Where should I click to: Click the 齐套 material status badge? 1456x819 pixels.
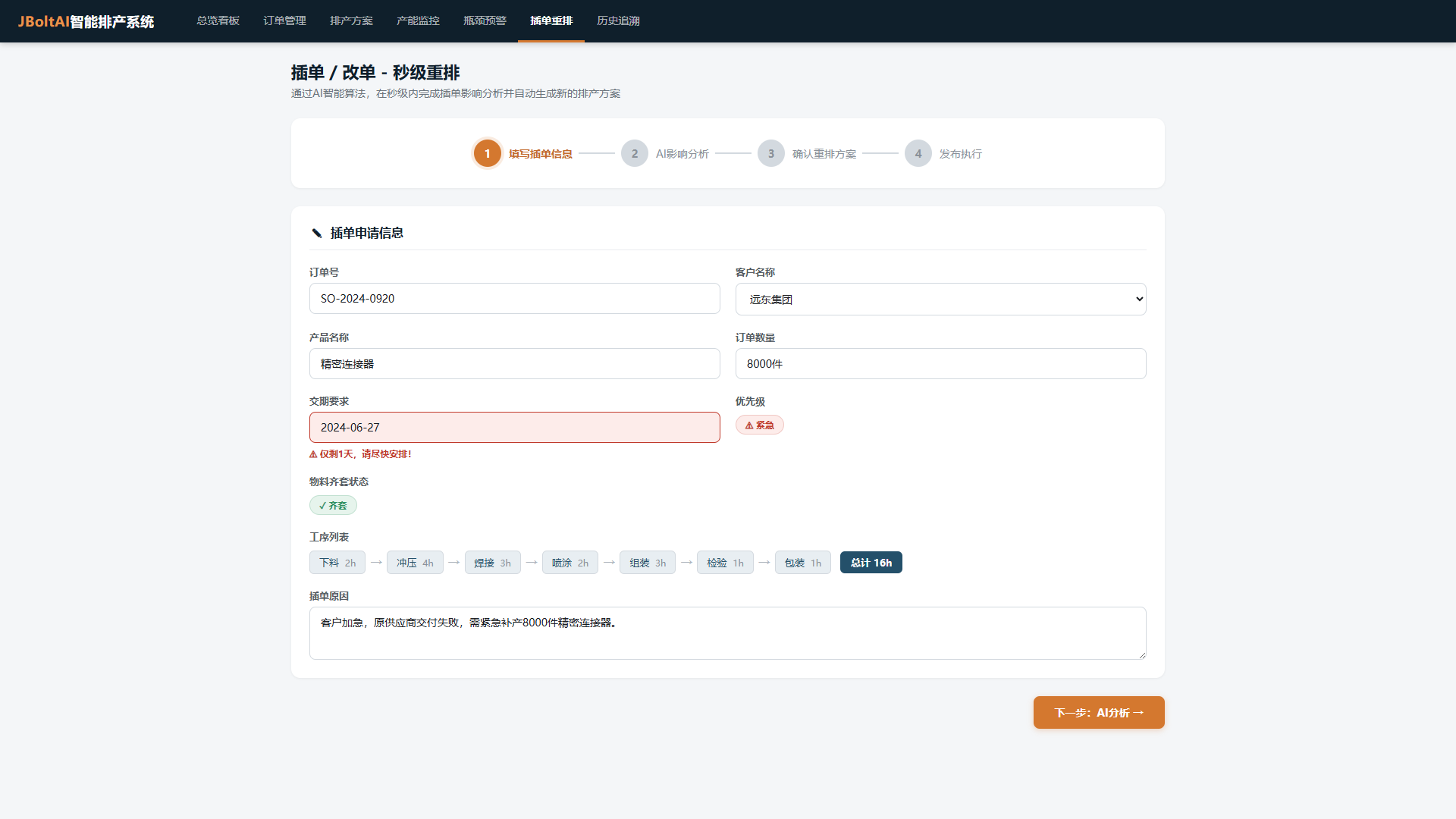click(333, 505)
